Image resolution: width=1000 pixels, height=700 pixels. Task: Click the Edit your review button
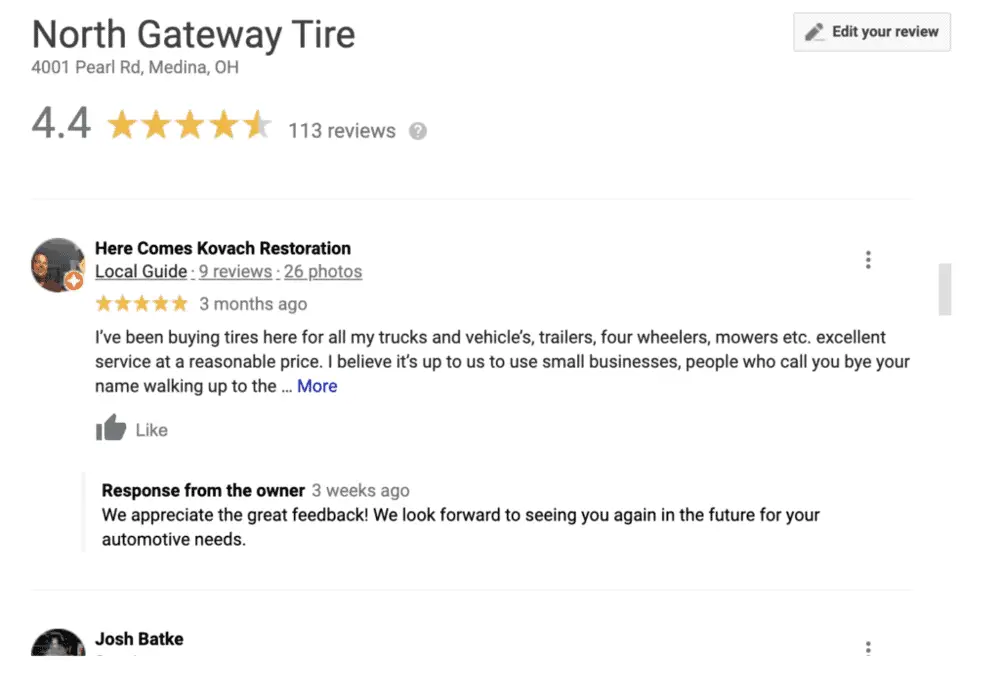click(x=871, y=32)
